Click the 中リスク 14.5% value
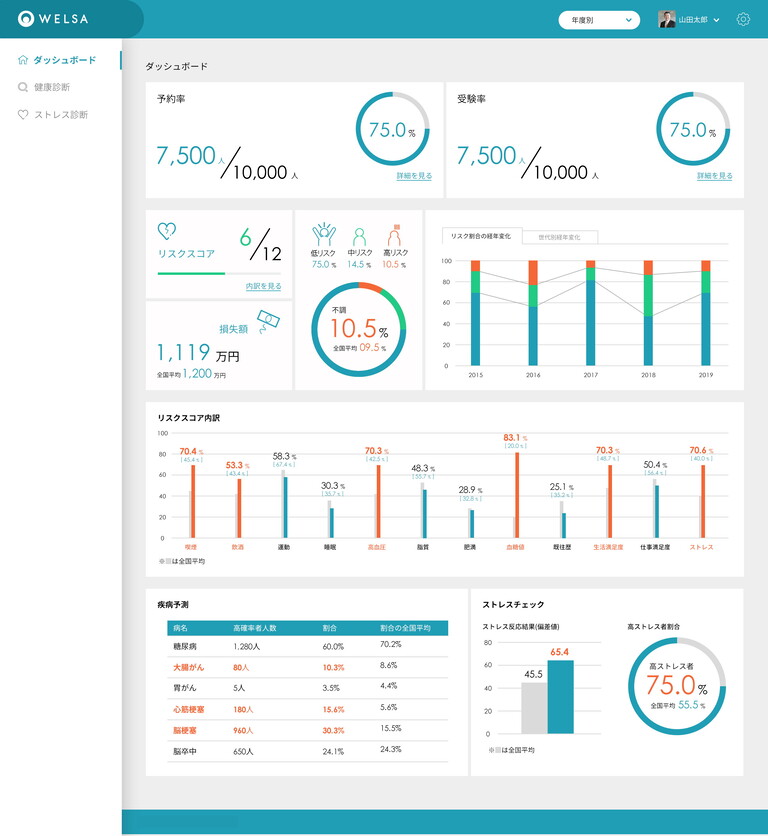Image resolution: width=768 pixels, height=836 pixels. [359, 264]
